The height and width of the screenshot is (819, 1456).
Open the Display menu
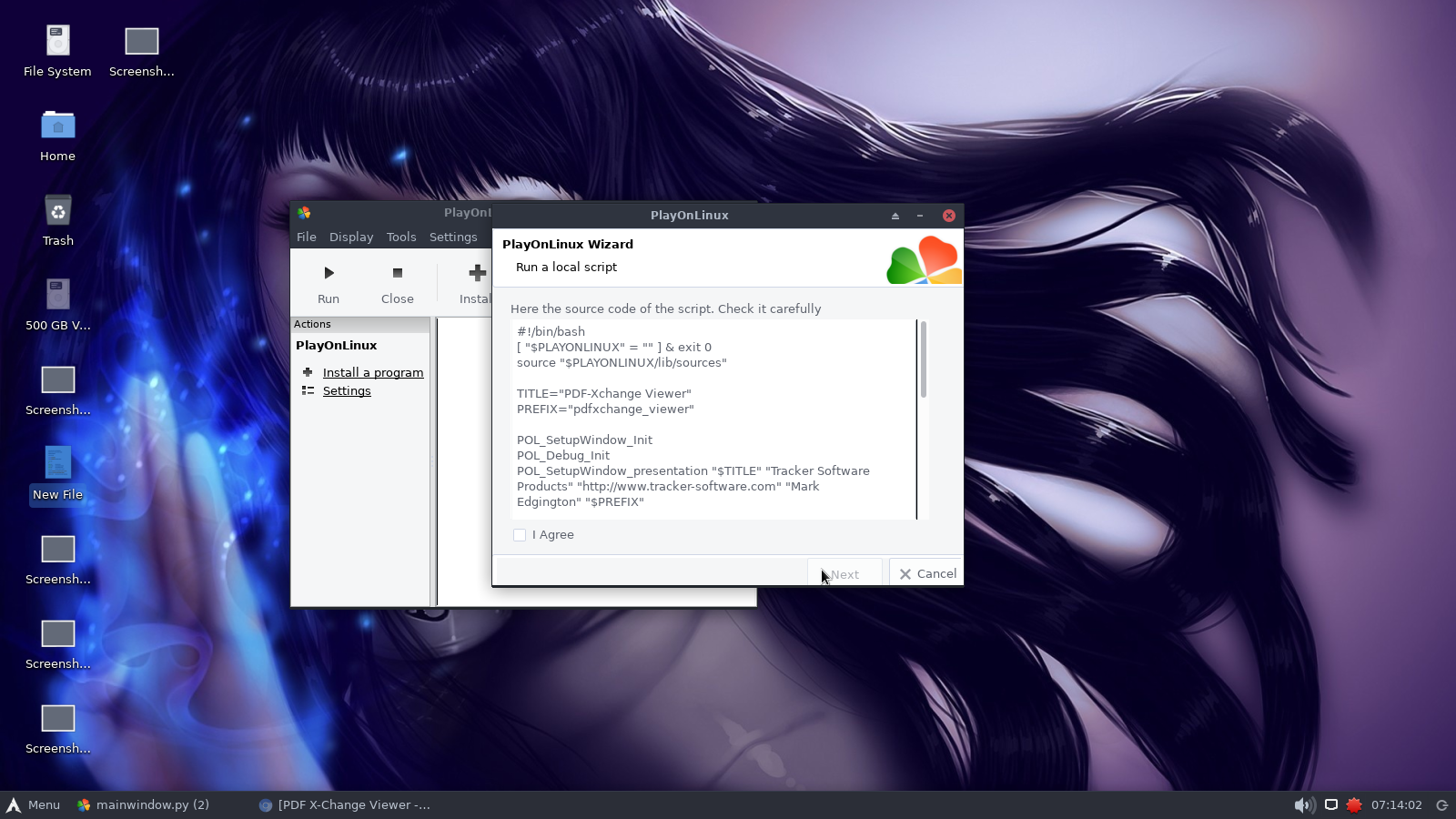[x=351, y=237]
